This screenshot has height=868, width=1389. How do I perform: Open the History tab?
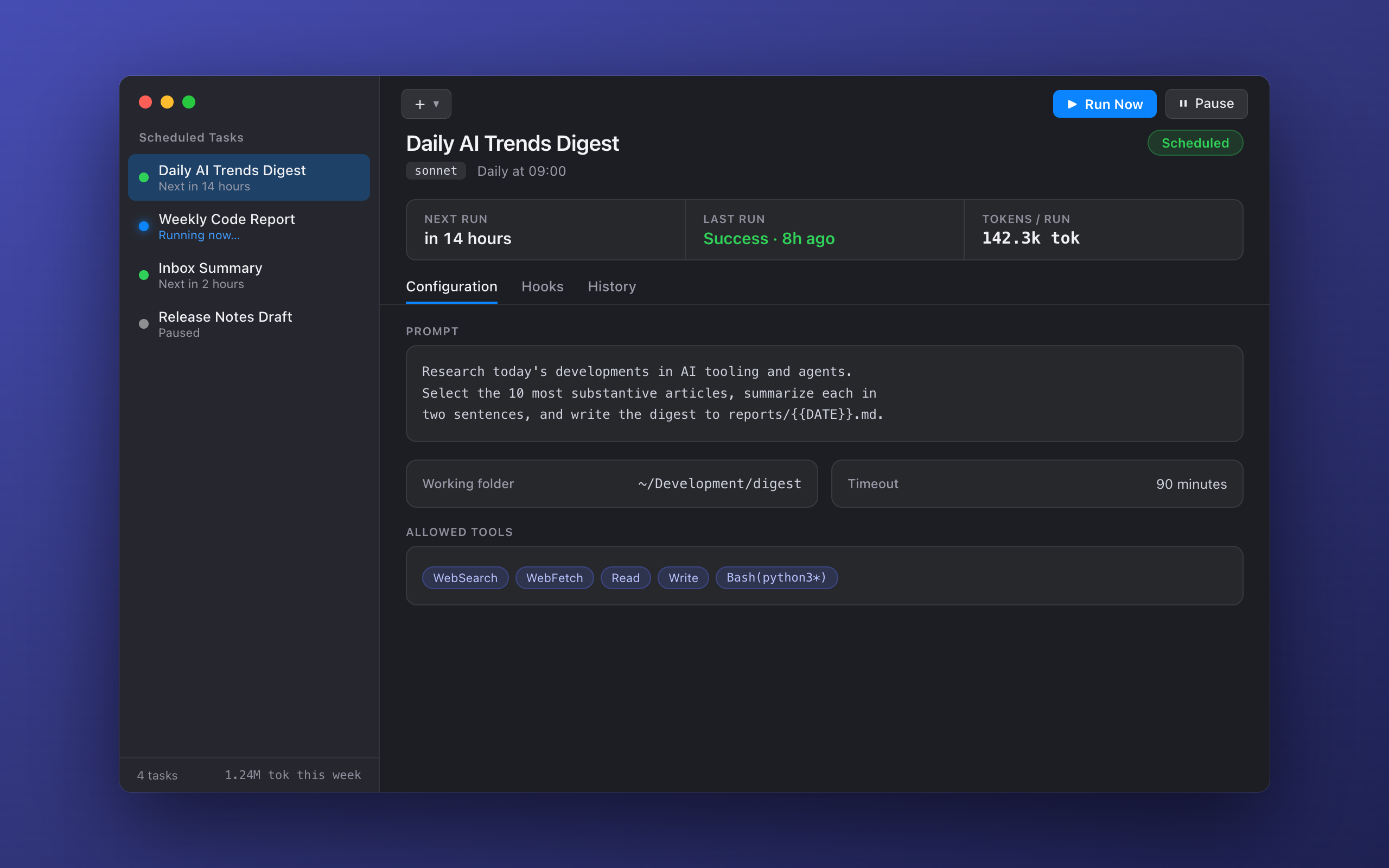tap(612, 286)
